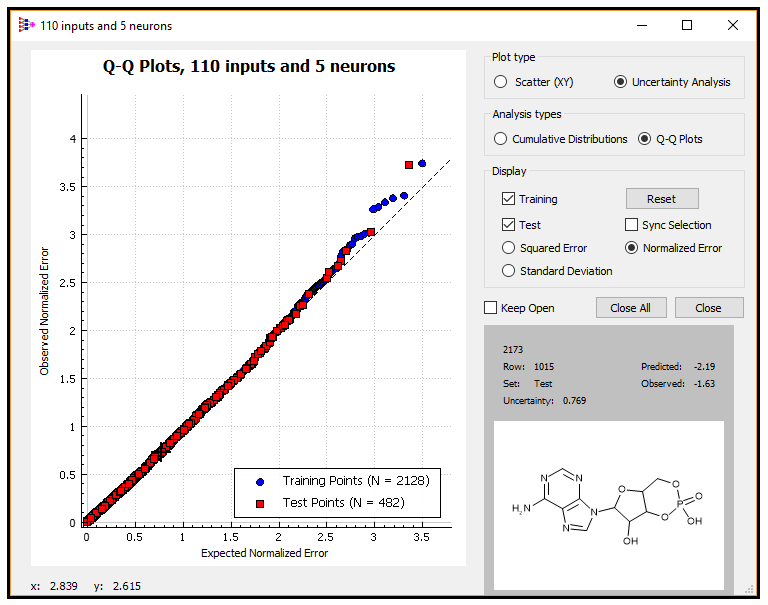Click the "Observed Normalized Error" axis label
The height and width of the screenshot is (605, 768).
[45, 311]
